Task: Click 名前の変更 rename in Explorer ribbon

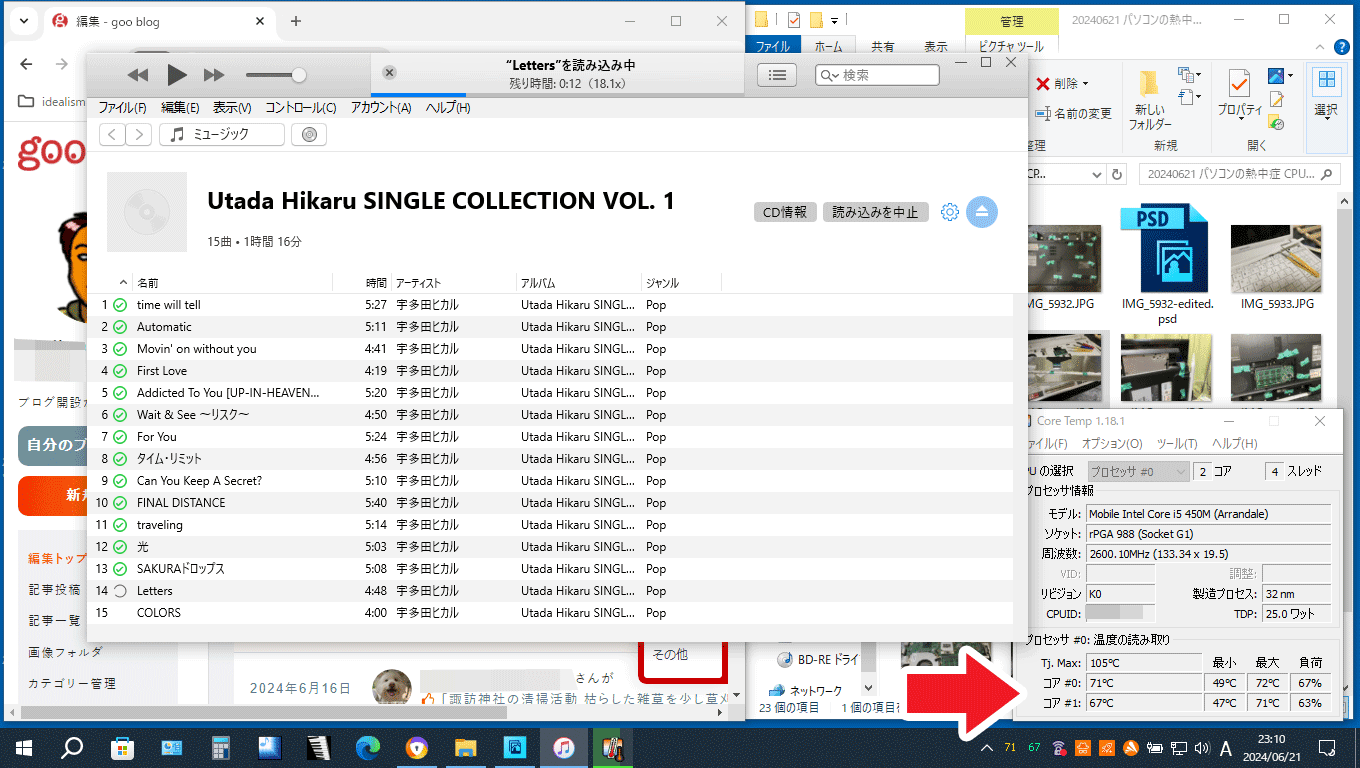Action: [x=1073, y=114]
